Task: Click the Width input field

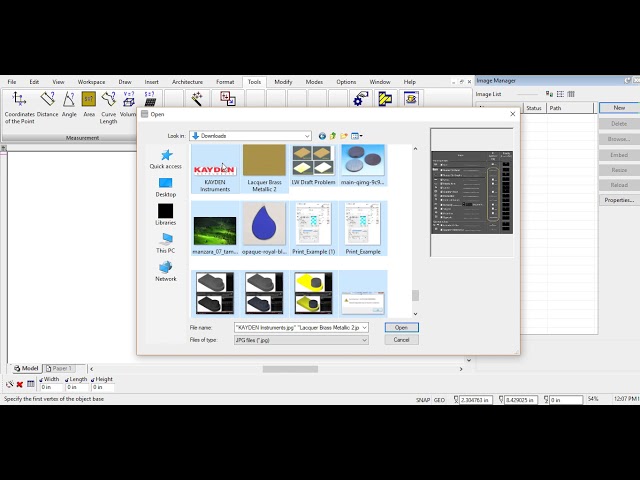Action: 51,387
